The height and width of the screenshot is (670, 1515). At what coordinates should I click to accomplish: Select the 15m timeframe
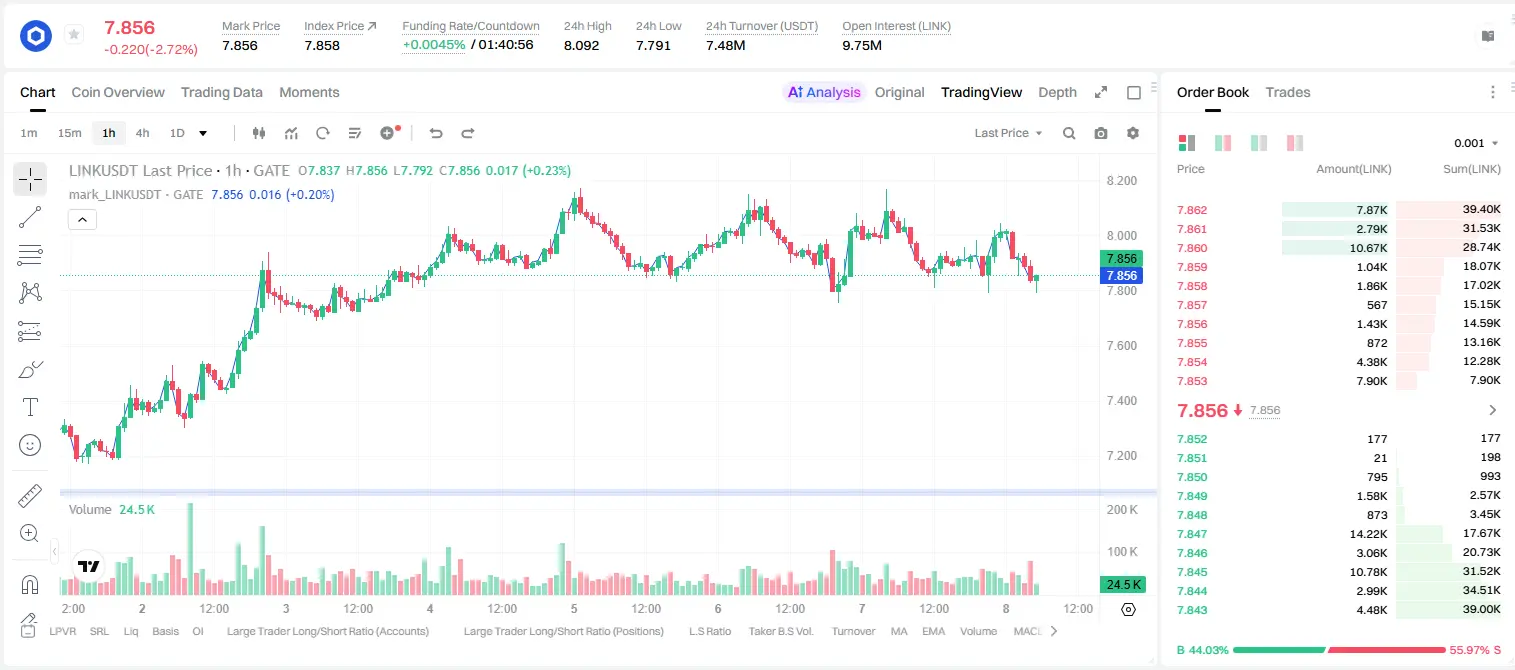(69, 133)
